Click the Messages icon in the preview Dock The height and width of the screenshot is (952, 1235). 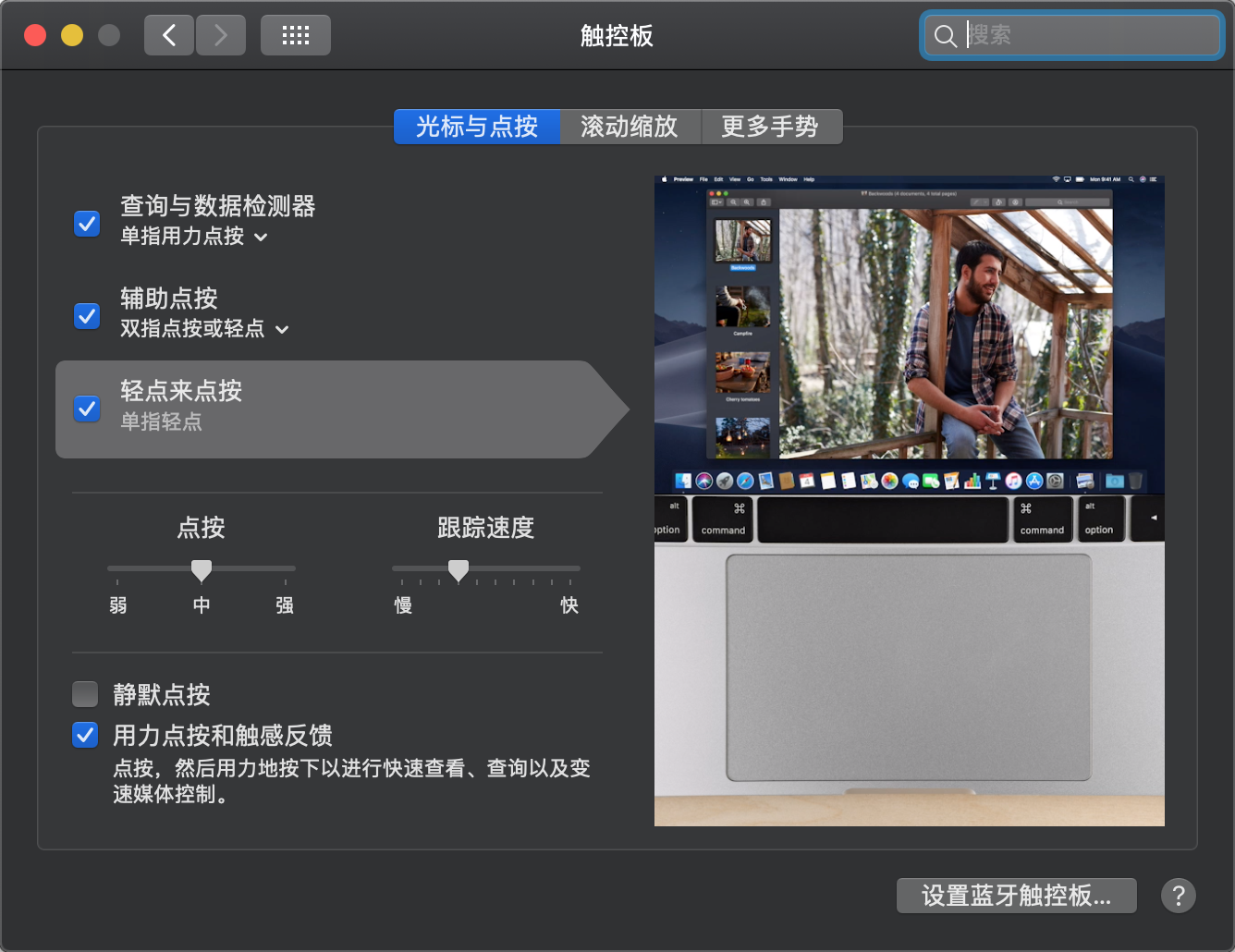pos(912,482)
